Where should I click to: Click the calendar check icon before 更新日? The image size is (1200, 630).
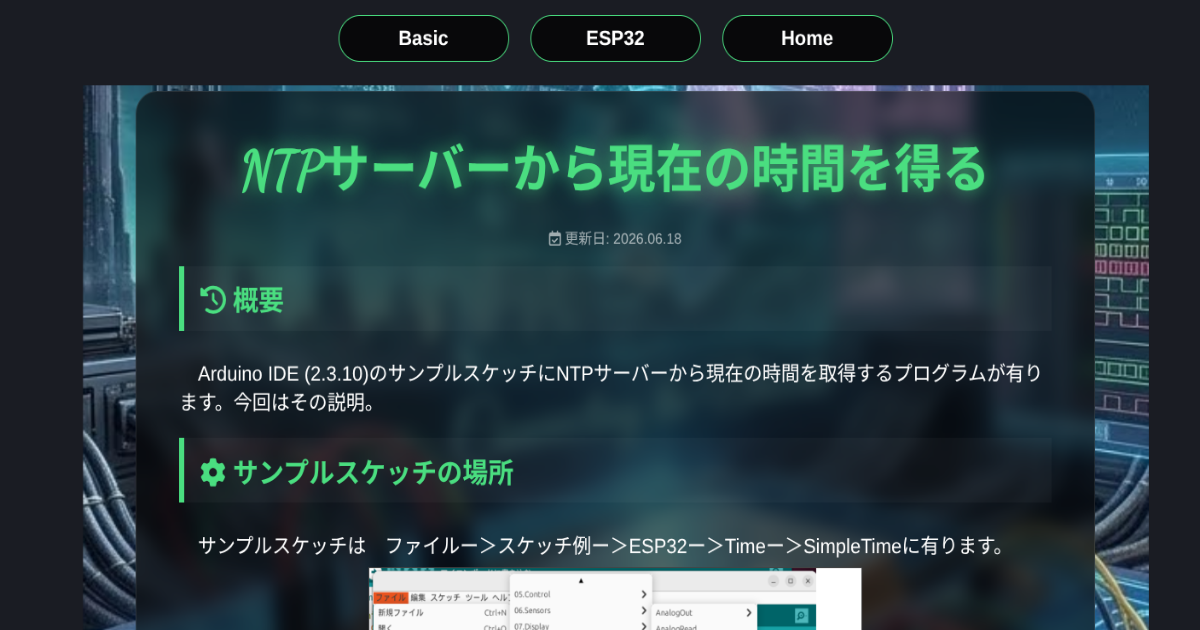tap(555, 238)
